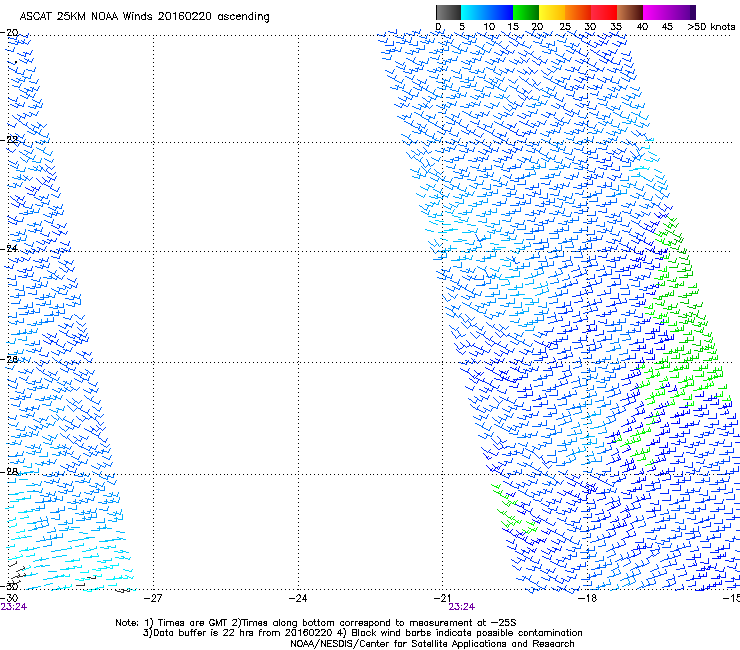Click the '25' label under the color legend
The width and height of the screenshot is (740, 650).
[565, 26]
